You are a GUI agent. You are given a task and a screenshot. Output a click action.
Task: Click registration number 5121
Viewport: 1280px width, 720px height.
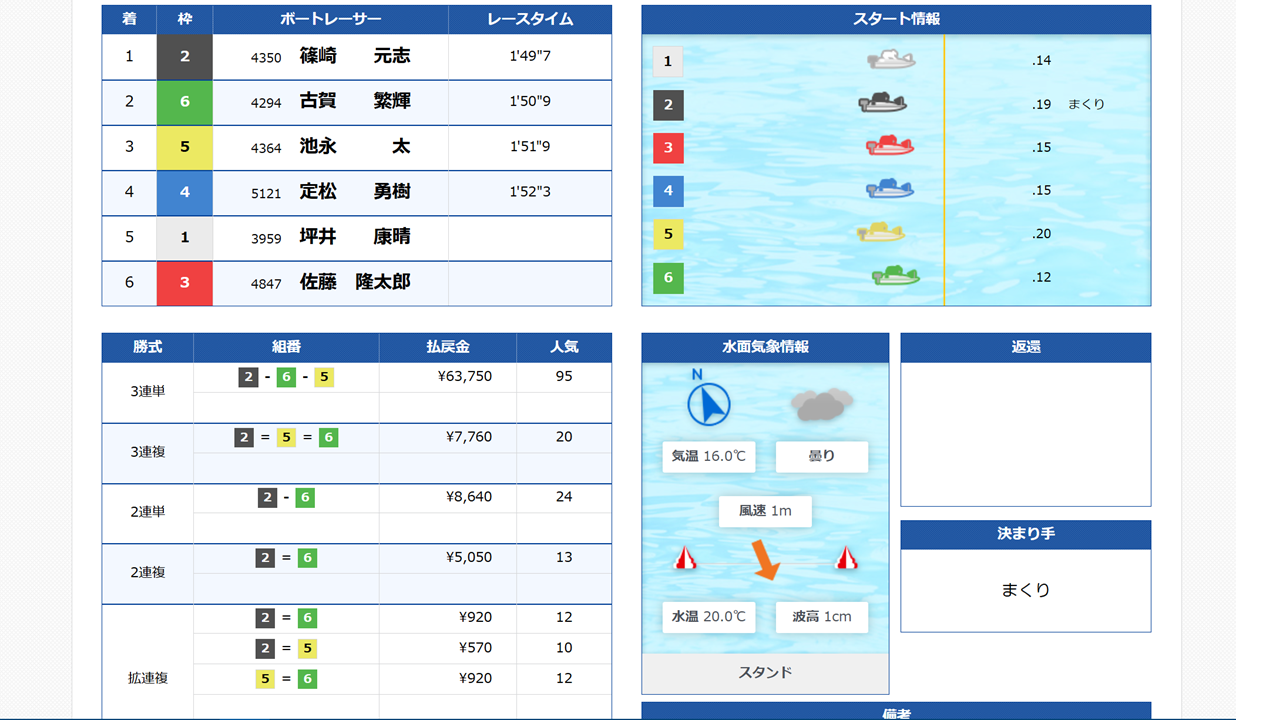pos(266,193)
